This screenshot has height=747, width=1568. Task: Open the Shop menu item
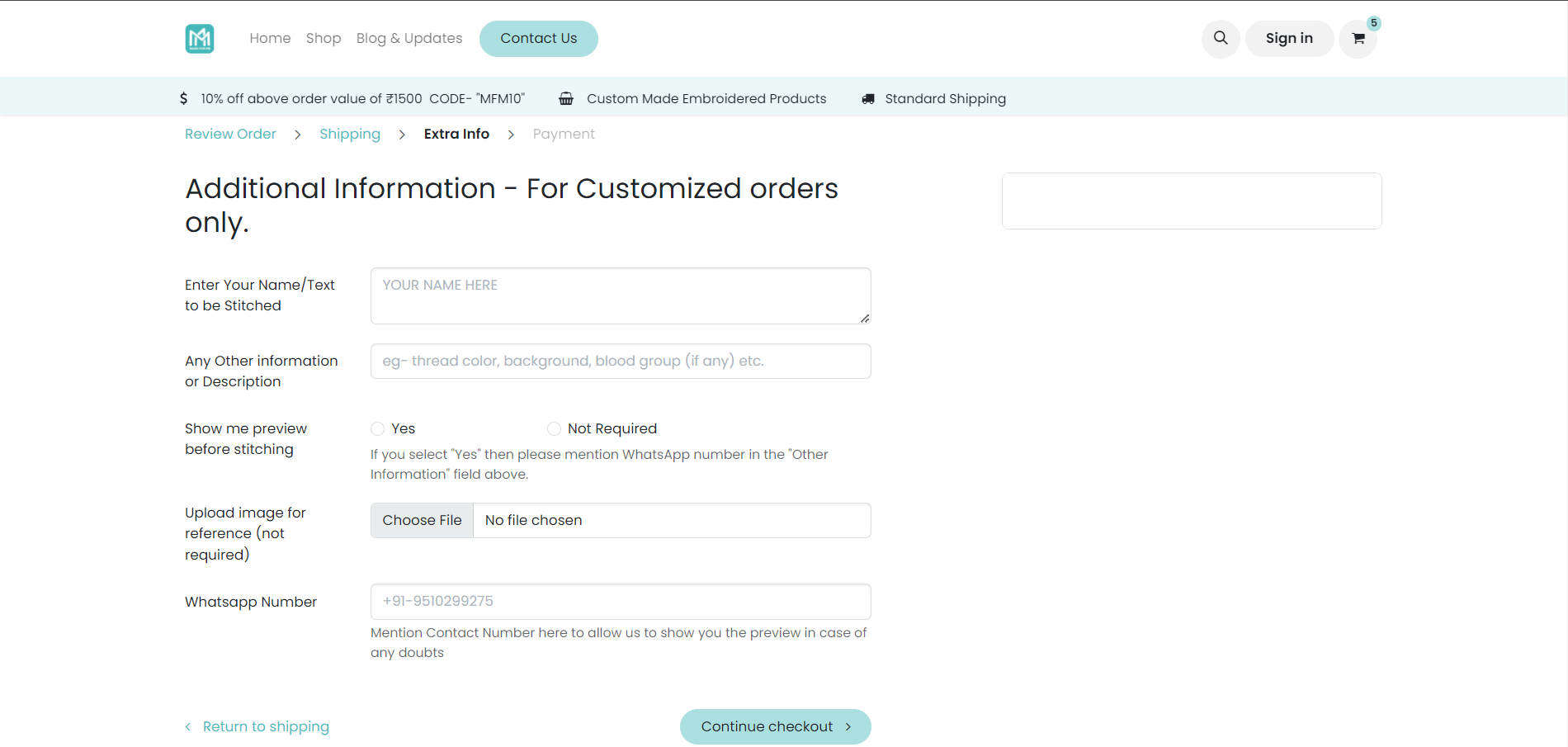point(324,38)
